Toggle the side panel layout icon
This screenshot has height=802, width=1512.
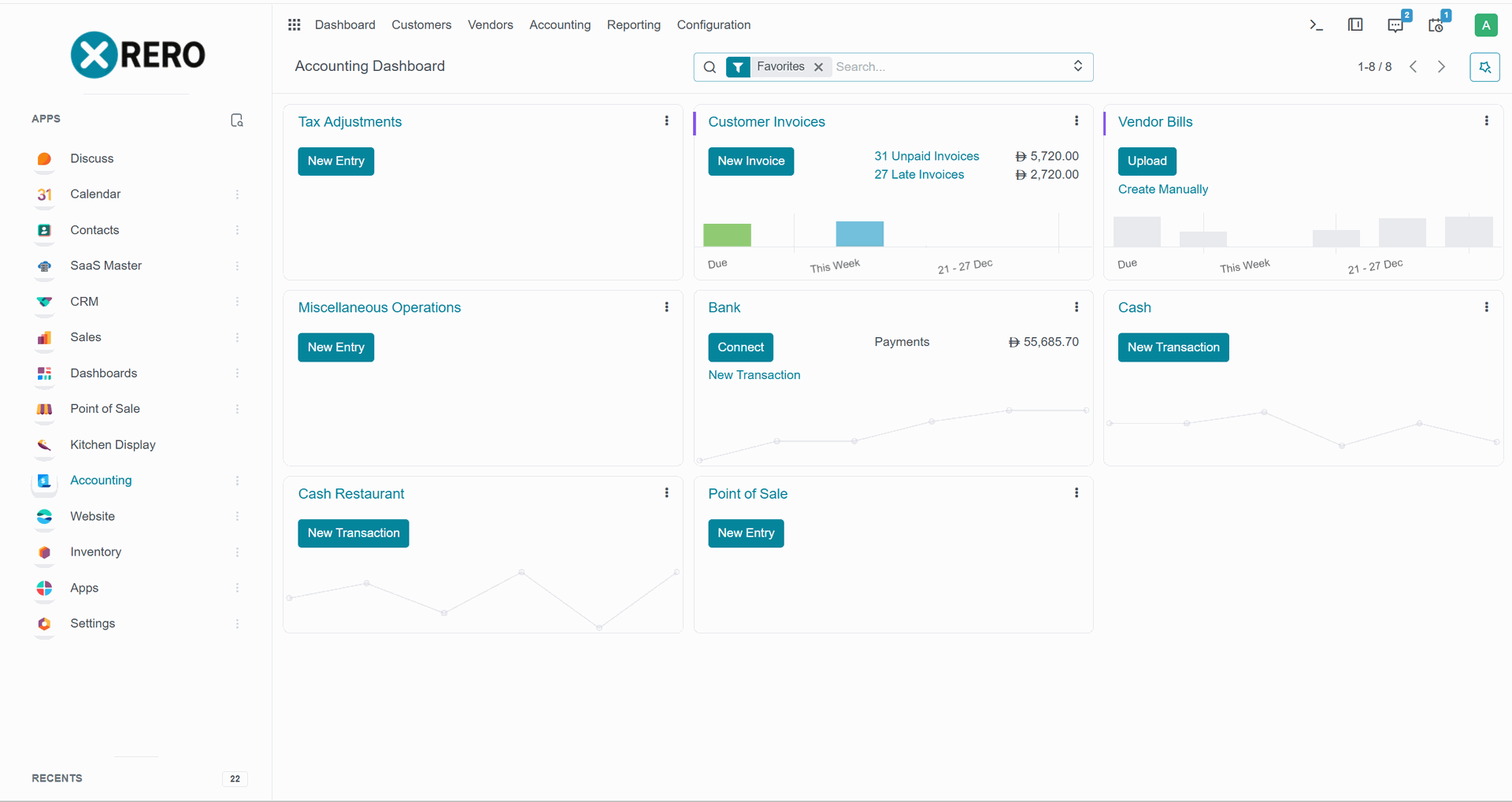(x=1355, y=25)
